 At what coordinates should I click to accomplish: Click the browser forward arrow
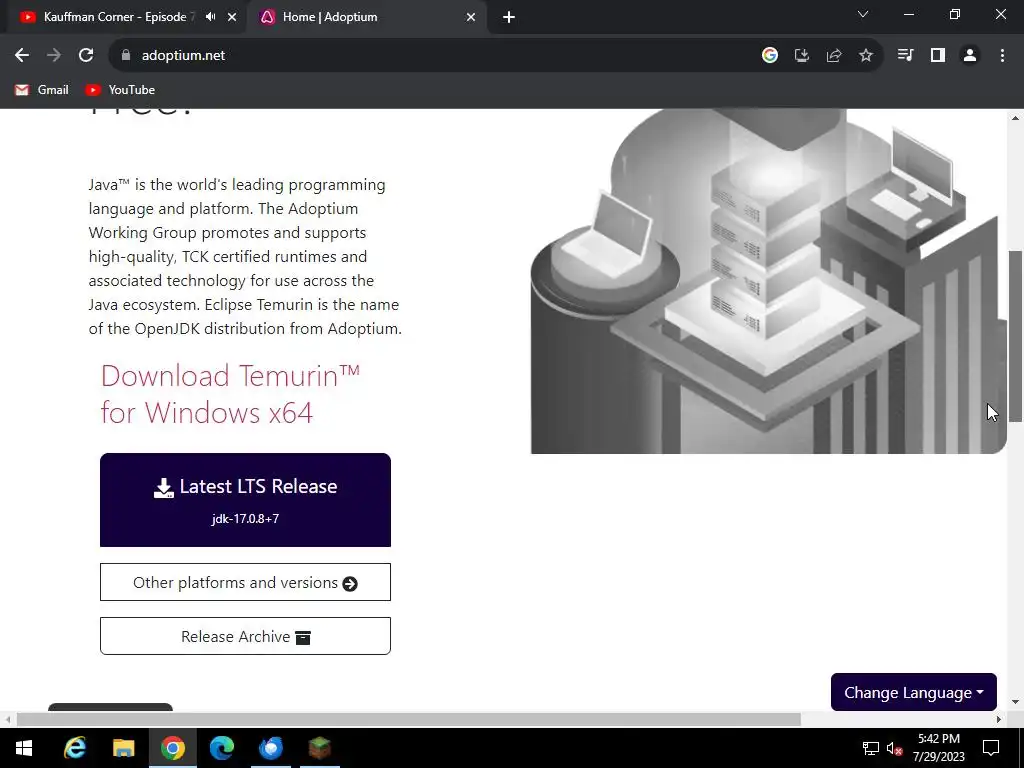tap(54, 56)
